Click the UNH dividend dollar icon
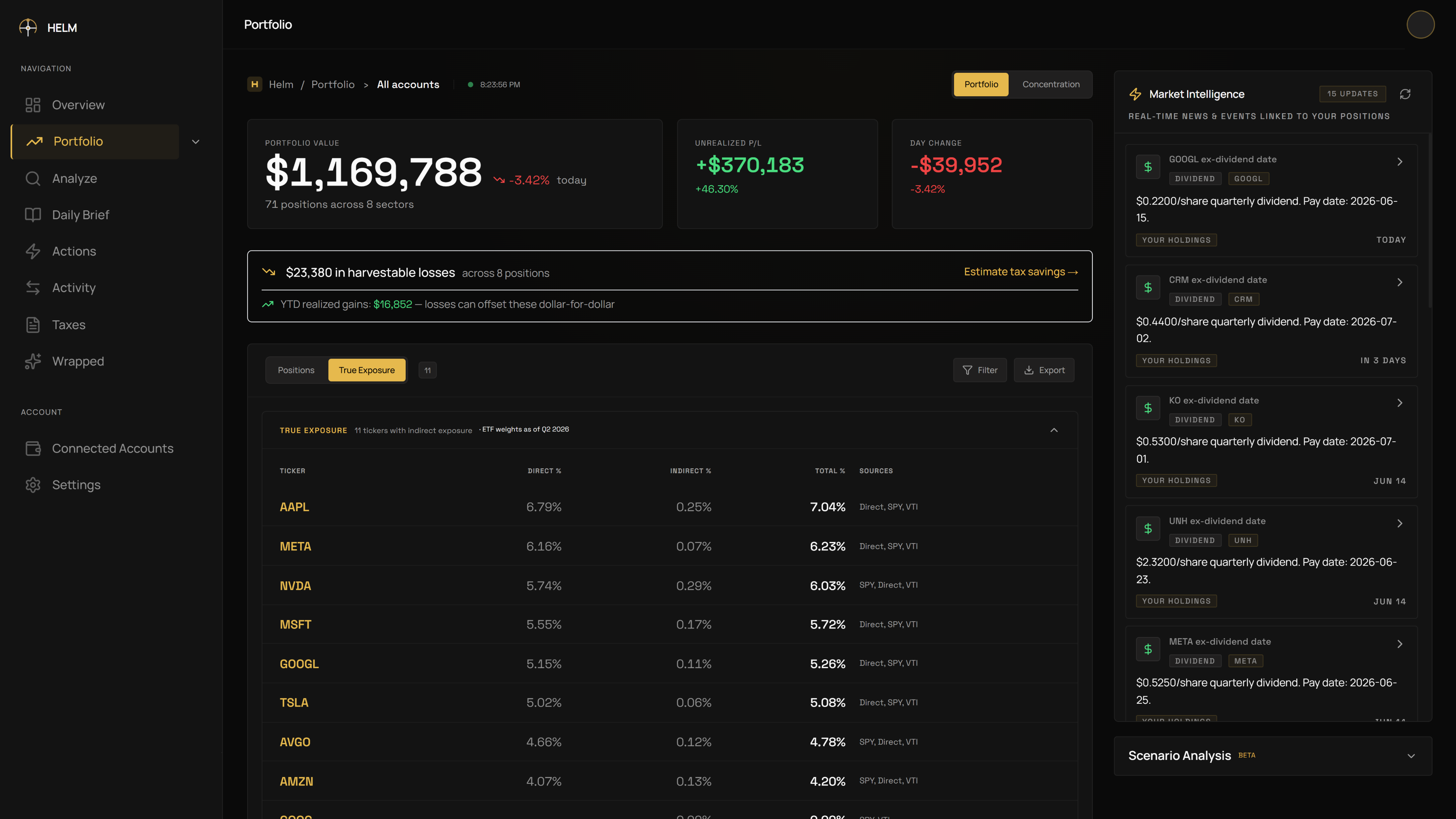 click(x=1148, y=529)
